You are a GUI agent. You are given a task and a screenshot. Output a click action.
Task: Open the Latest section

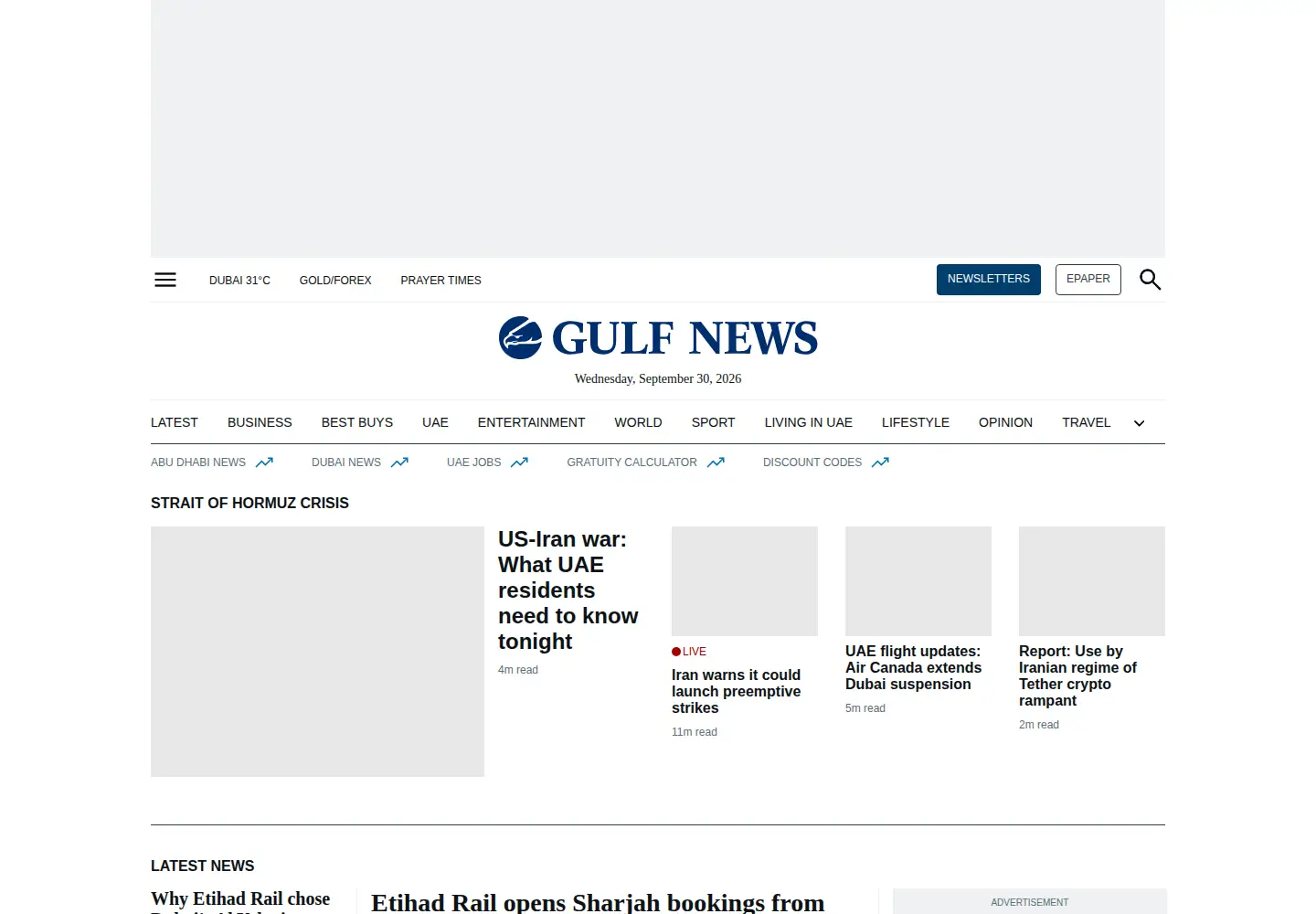coord(175,422)
